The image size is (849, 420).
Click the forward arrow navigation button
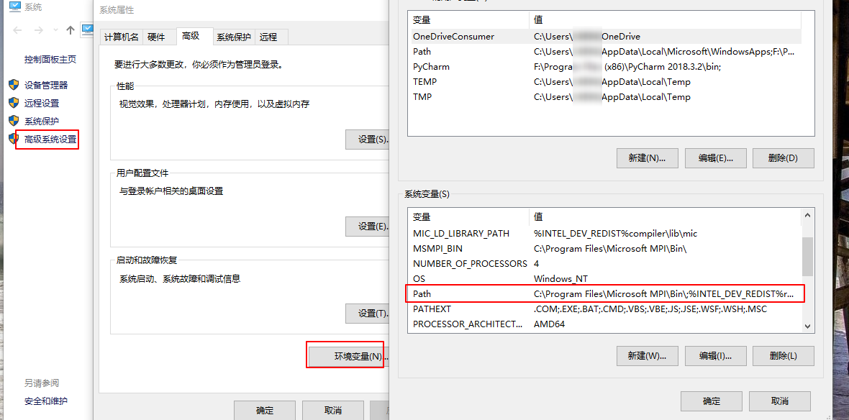point(38,31)
